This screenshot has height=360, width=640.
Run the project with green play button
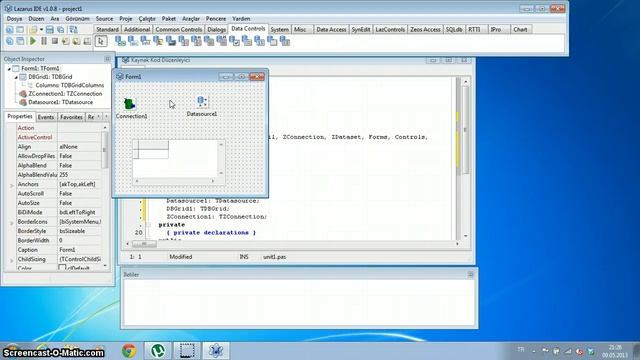click(x=33, y=41)
